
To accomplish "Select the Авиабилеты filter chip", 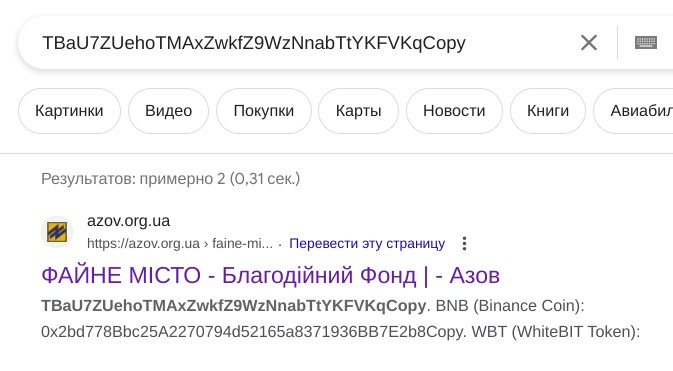I will click(x=634, y=111).
